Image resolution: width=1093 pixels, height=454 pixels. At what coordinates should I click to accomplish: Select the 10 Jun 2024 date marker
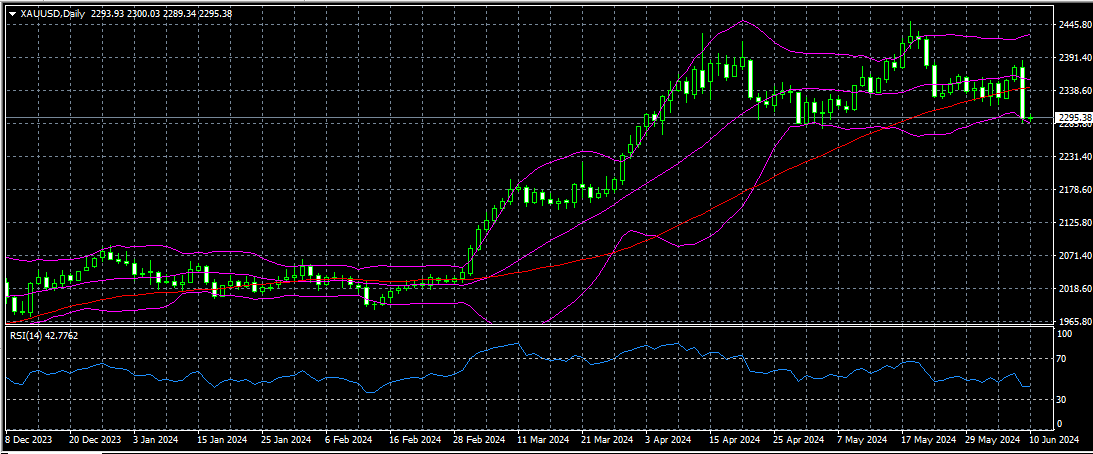coord(1054,439)
